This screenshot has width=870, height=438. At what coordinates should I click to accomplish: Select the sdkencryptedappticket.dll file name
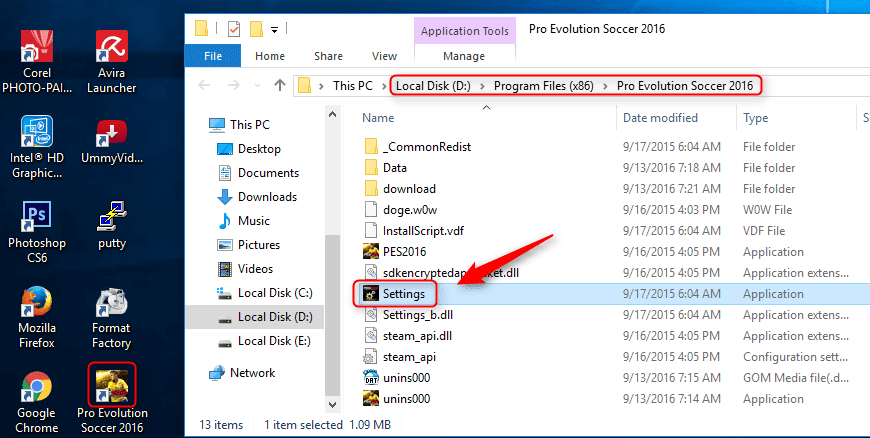click(x=451, y=273)
